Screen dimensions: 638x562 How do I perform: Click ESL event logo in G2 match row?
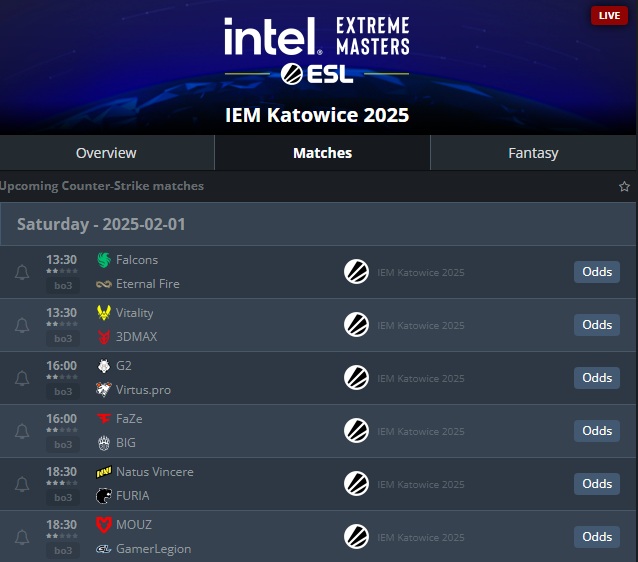coord(356,378)
